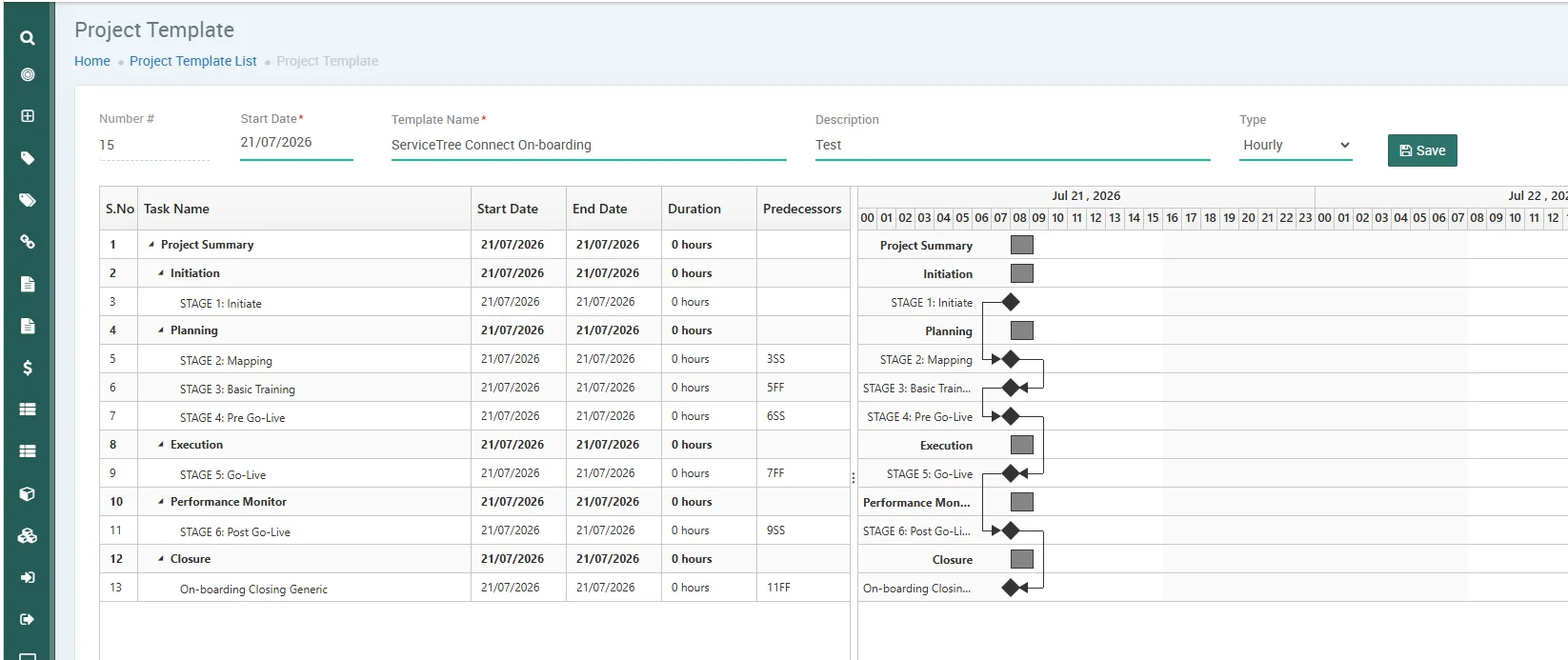Viewport: 1568px width, 660px height.
Task: Click the Project Summary gray Gantt bar
Action: [x=1022, y=245]
